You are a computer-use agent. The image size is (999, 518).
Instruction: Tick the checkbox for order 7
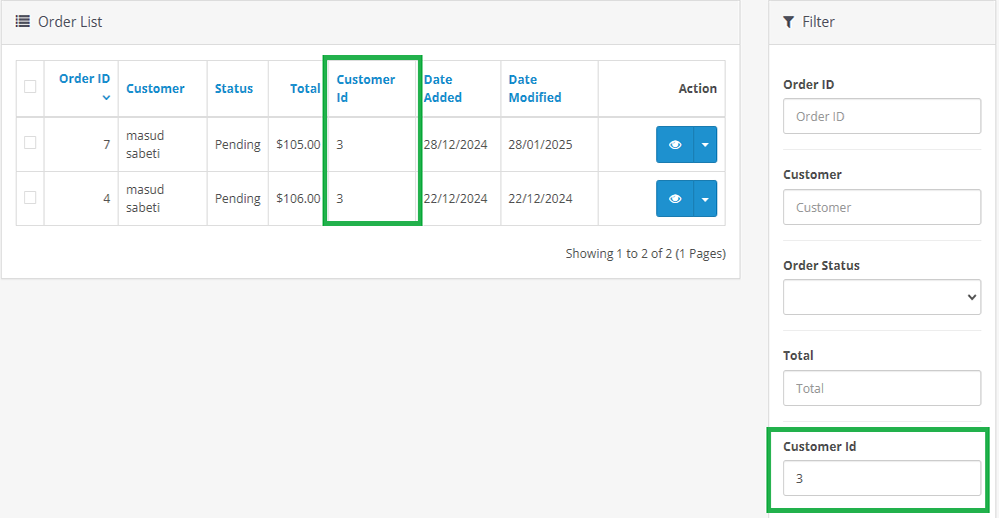[x=30, y=143]
